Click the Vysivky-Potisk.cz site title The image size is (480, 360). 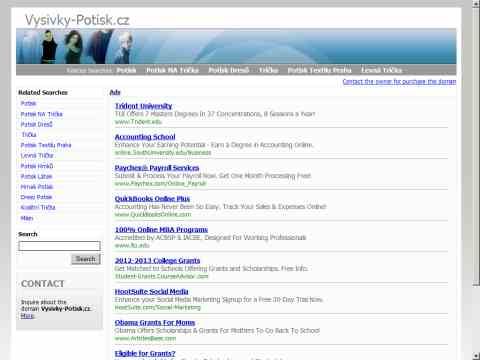pos(77,20)
